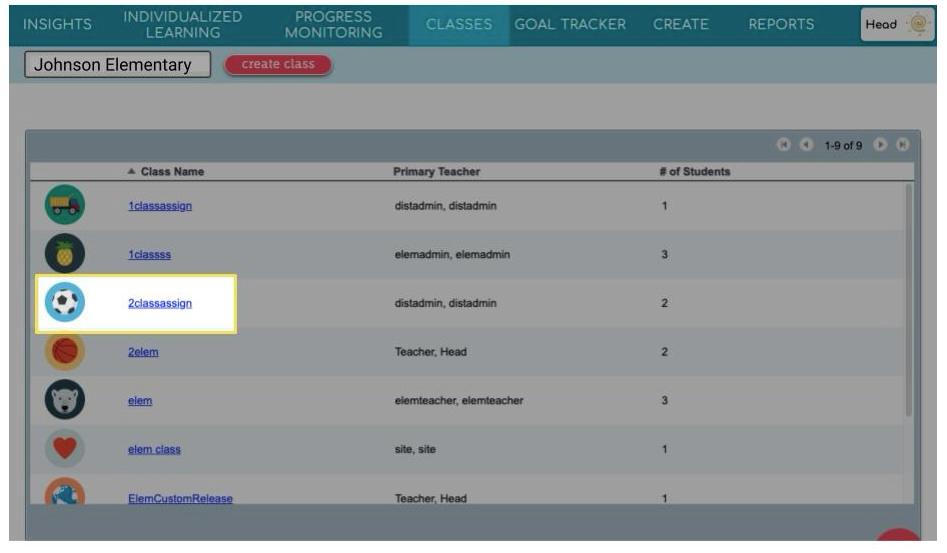The height and width of the screenshot is (553, 947).
Task: Click 'site, site' teacher cell
Action: pos(415,449)
